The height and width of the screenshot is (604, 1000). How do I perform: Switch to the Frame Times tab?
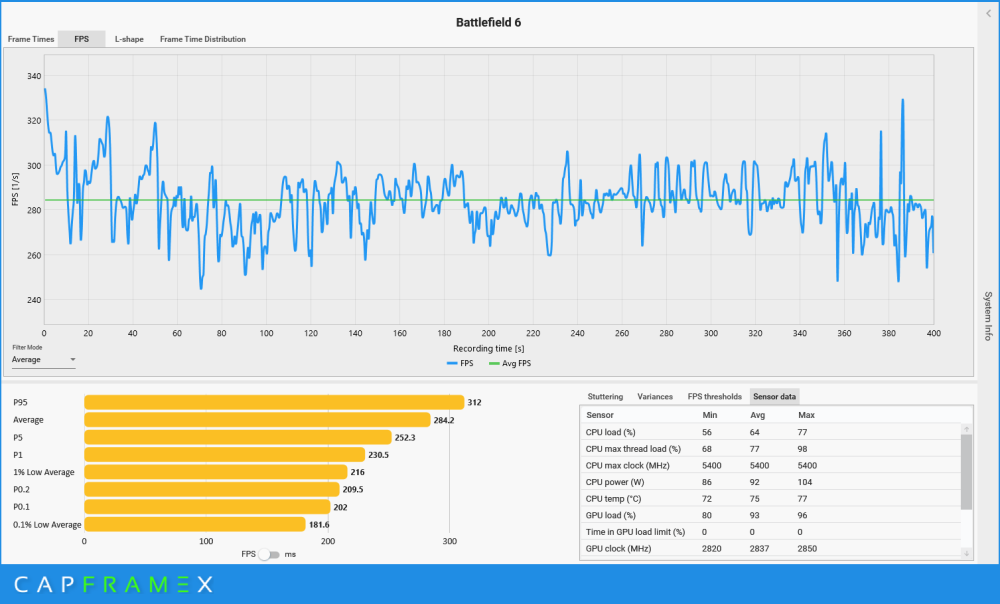(31, 39)
